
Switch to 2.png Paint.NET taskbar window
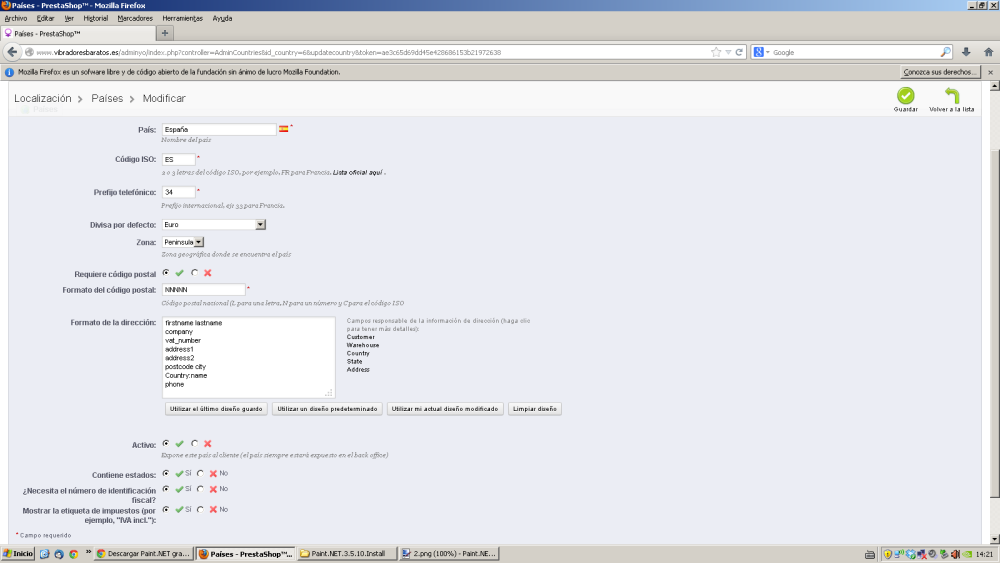(x=449, y=553)
